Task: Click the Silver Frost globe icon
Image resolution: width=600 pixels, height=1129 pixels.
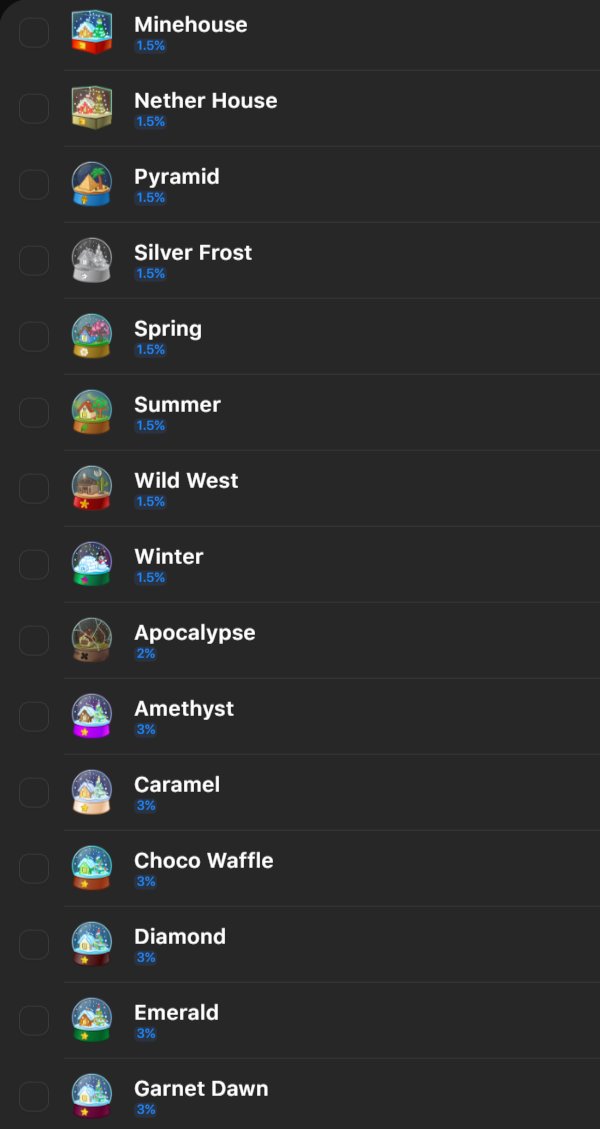Action: pos(92,260)
